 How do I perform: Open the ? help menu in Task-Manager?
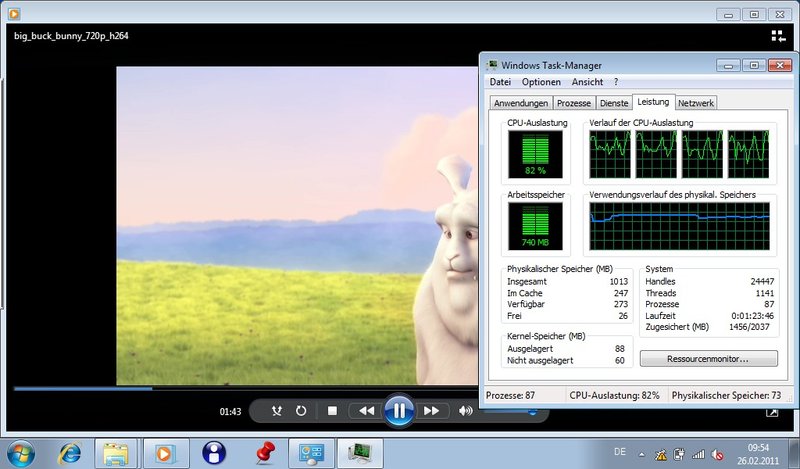click(x=616, y=82)
